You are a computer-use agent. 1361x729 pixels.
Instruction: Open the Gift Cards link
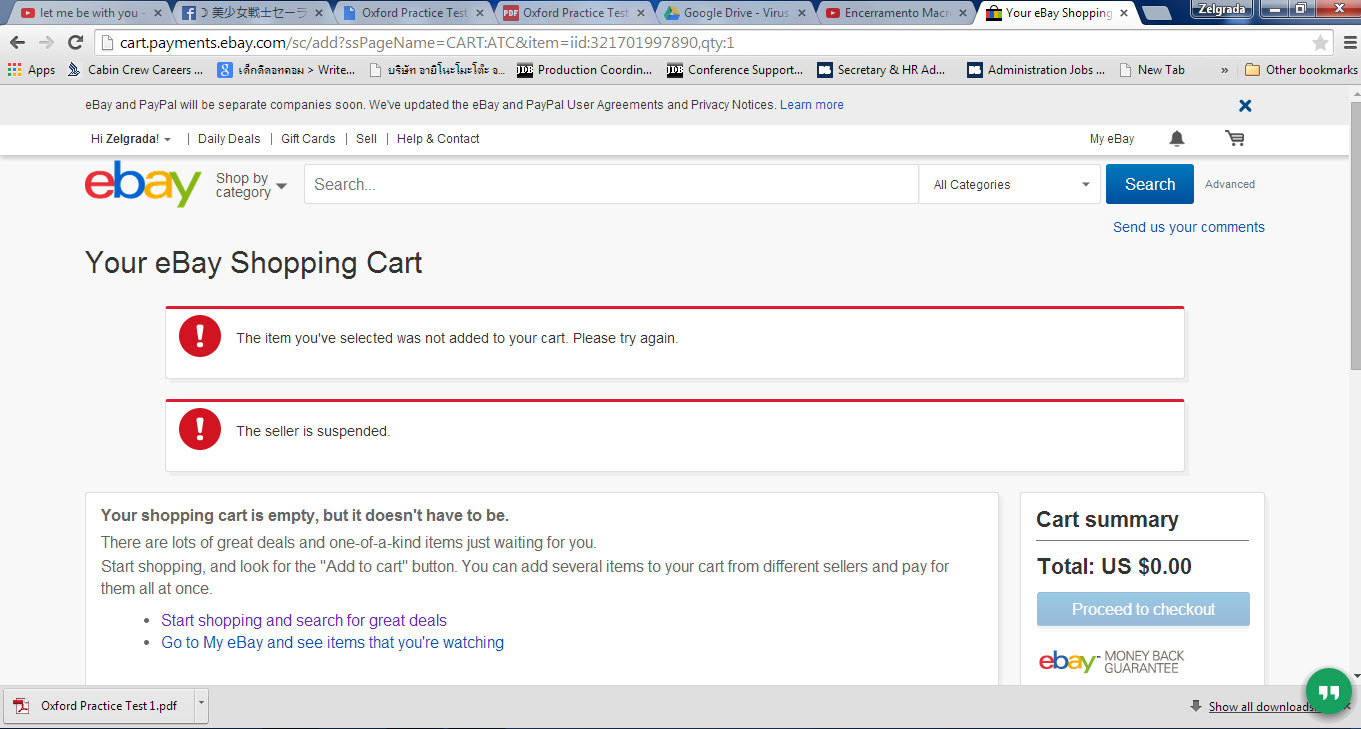(308, 139)
